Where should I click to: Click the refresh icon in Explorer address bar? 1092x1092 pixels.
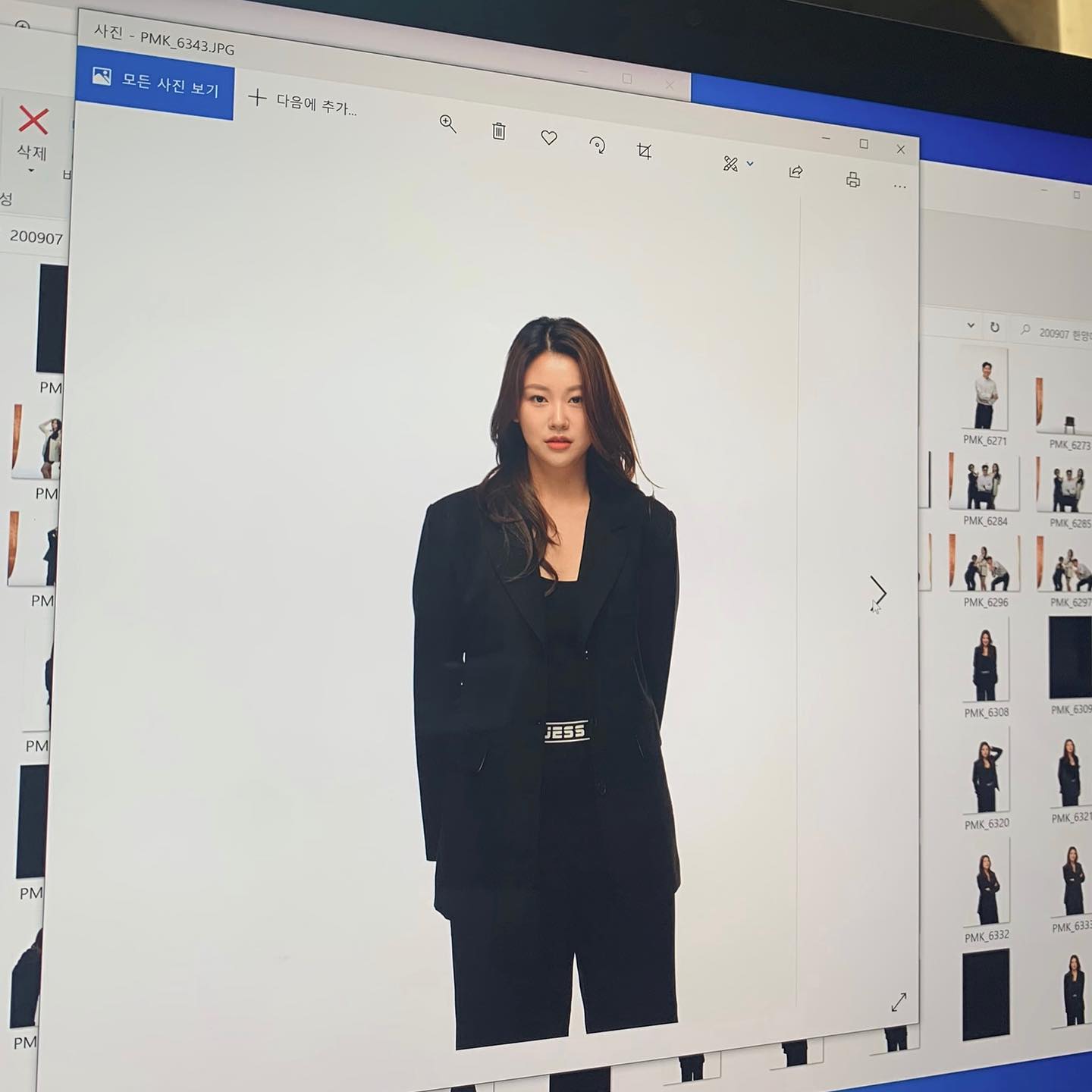click(x=995, y=328)
